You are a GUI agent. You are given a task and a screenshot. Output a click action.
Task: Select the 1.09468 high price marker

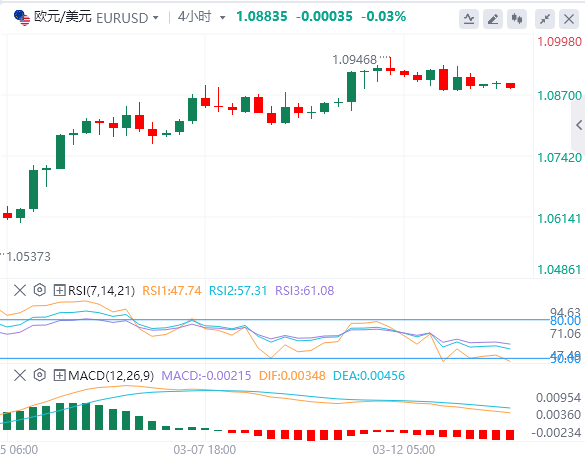(x=354, y=60)
